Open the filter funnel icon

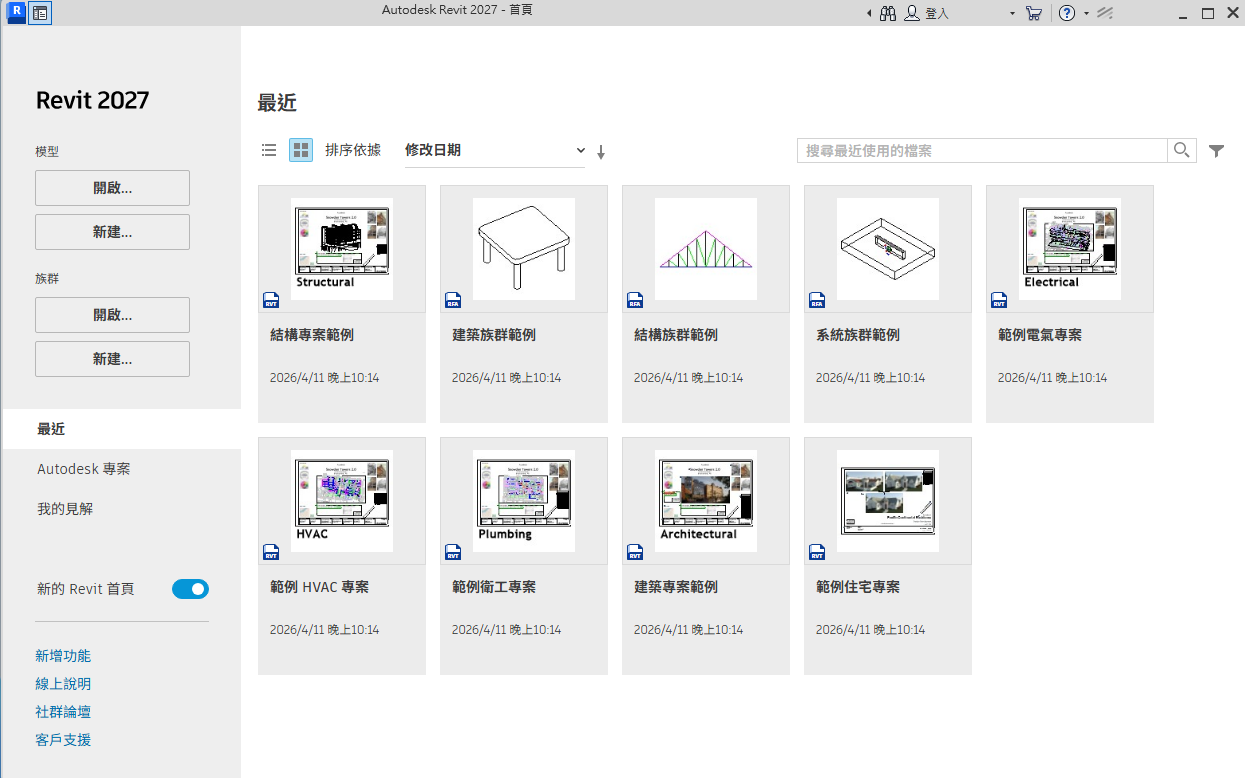(x=1216, y=151)
